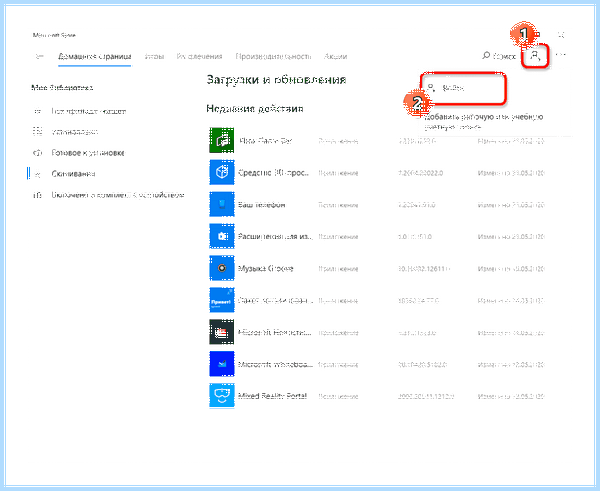This screenshot has height=491, width=600.
Task: Click the version number in Музыка Groove row
Action: 424,269
